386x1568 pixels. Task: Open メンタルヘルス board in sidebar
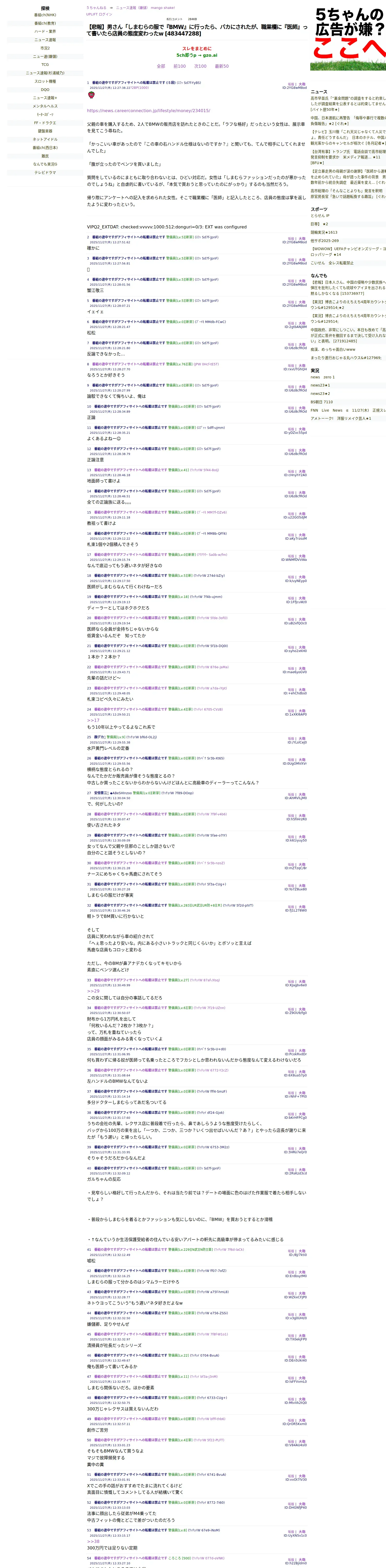pos(45,107)
